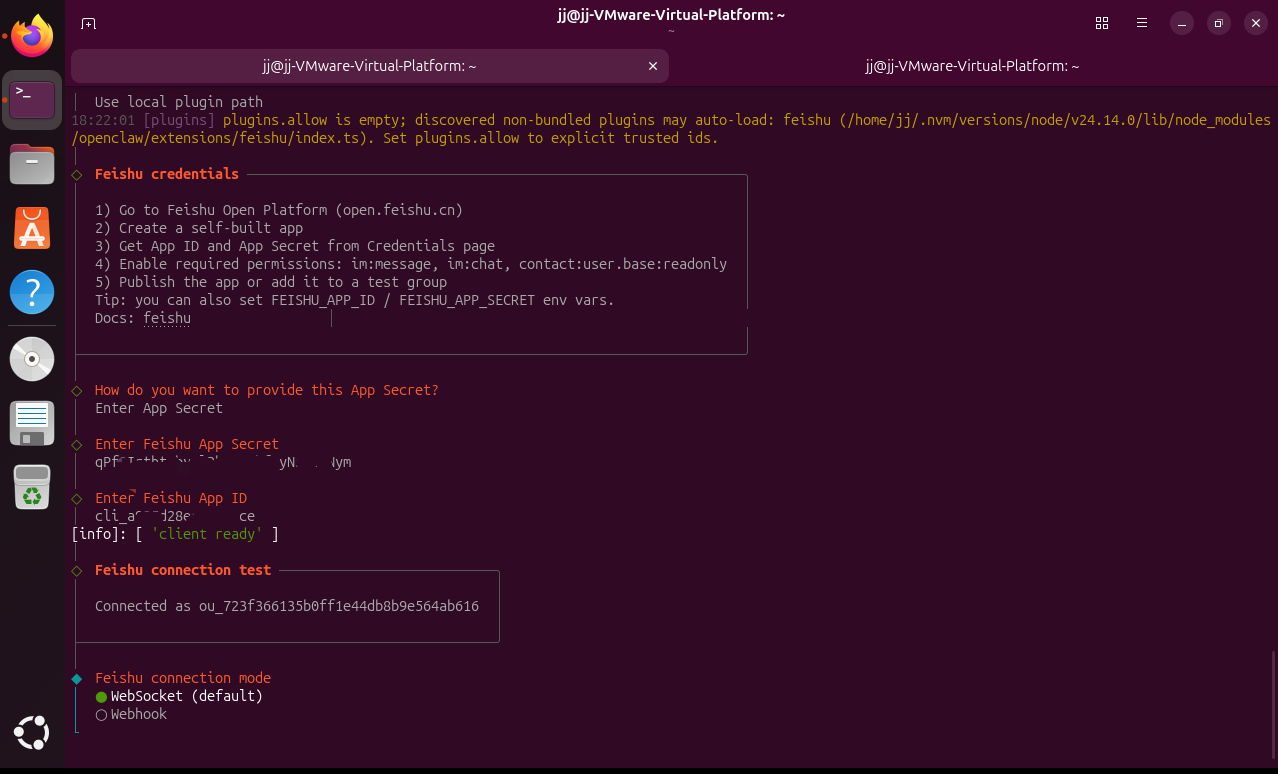Open the Help application in dock

coord(32,293)
